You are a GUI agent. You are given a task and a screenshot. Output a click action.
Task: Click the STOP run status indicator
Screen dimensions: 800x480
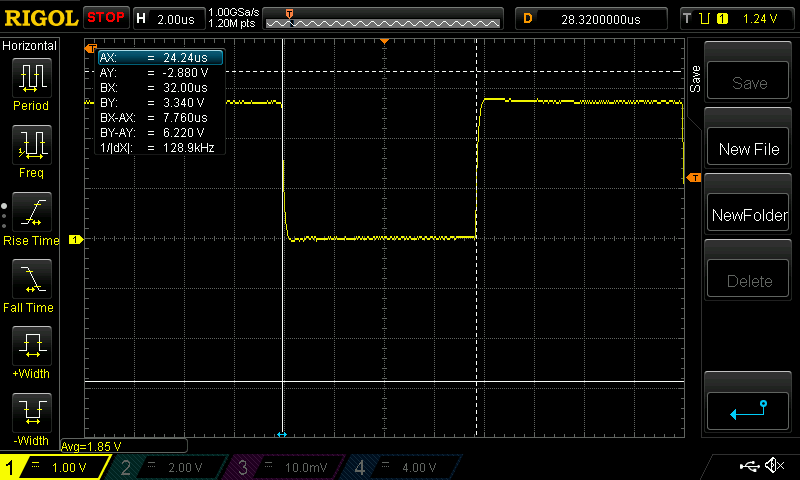pos(105,17)
